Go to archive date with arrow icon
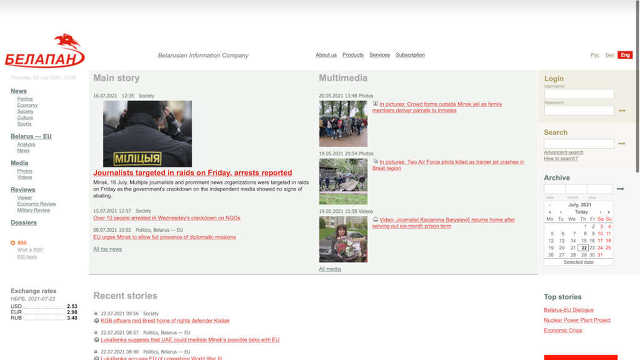The image size is (640, 360). 620,189
